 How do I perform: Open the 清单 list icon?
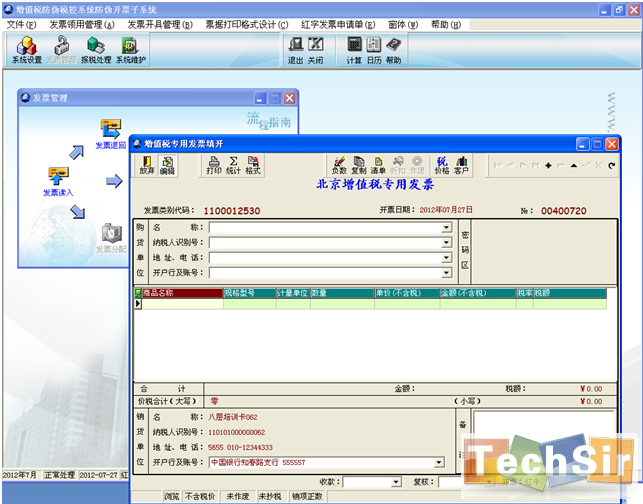point(378,165)
